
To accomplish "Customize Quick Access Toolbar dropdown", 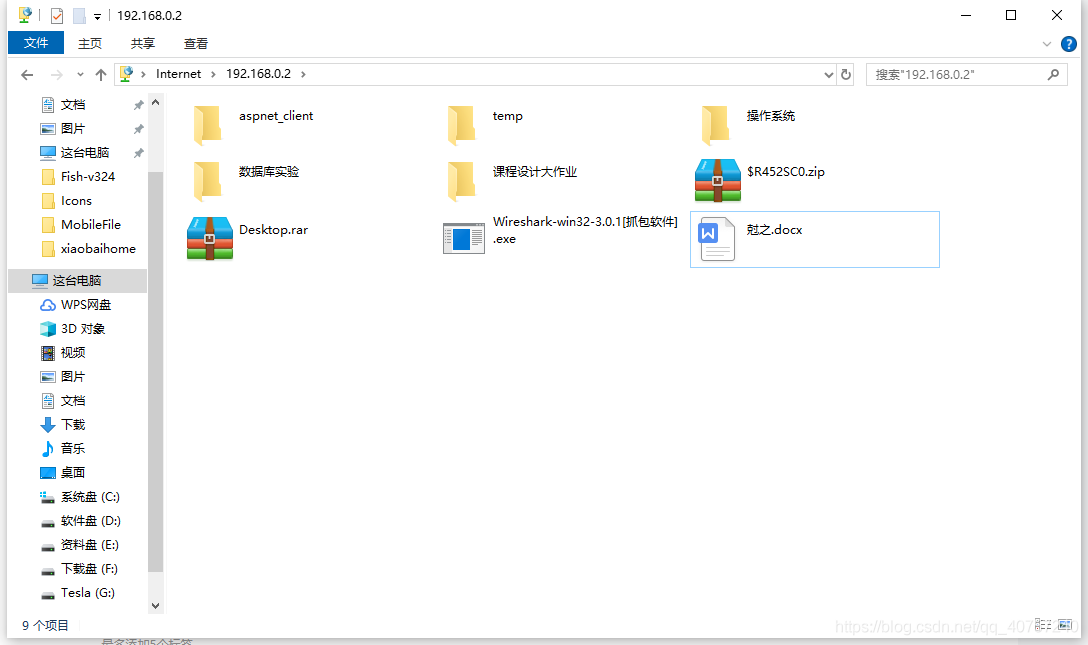I will 97,16.
